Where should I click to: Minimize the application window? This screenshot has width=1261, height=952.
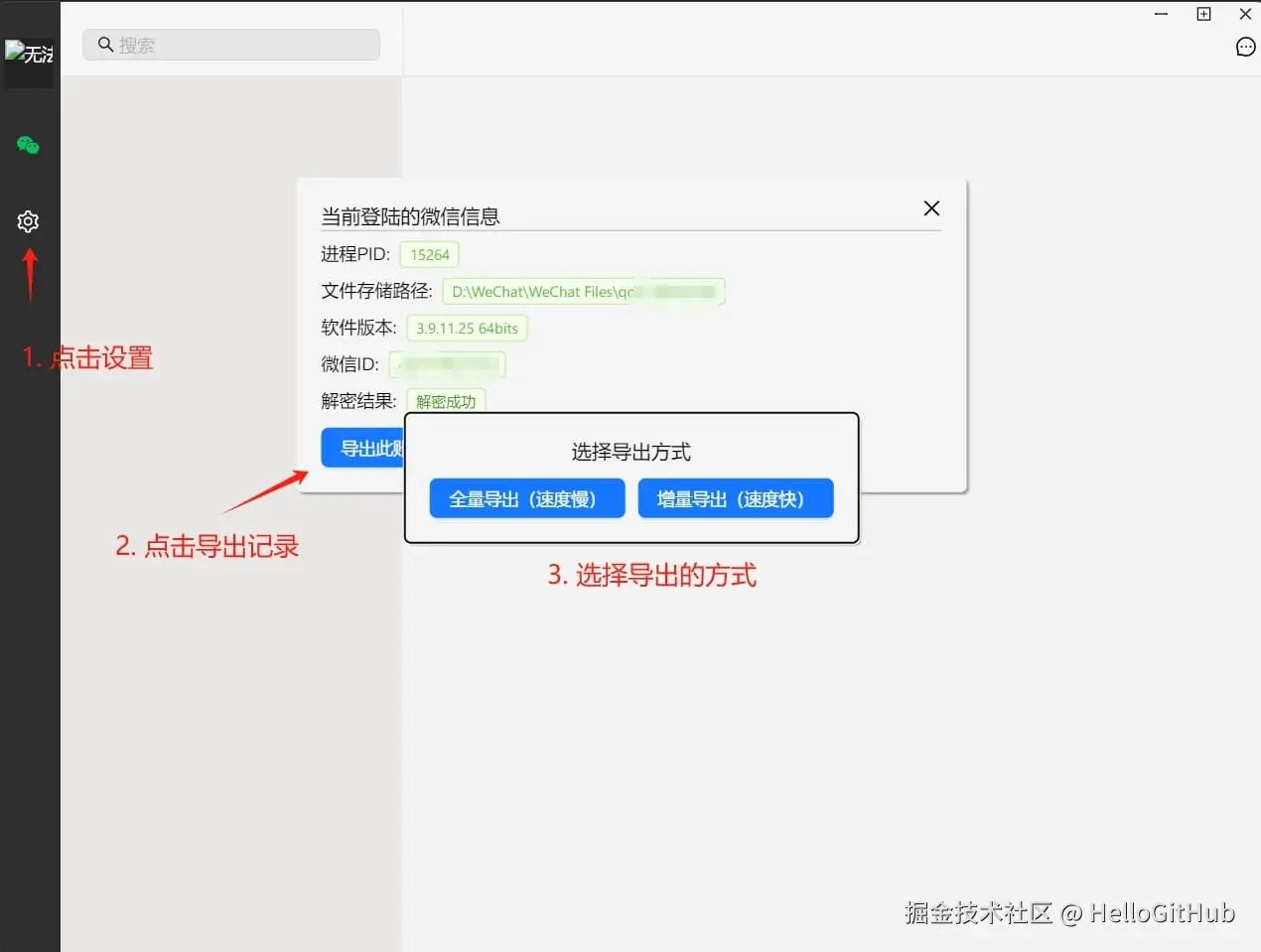click(1162, 14)
